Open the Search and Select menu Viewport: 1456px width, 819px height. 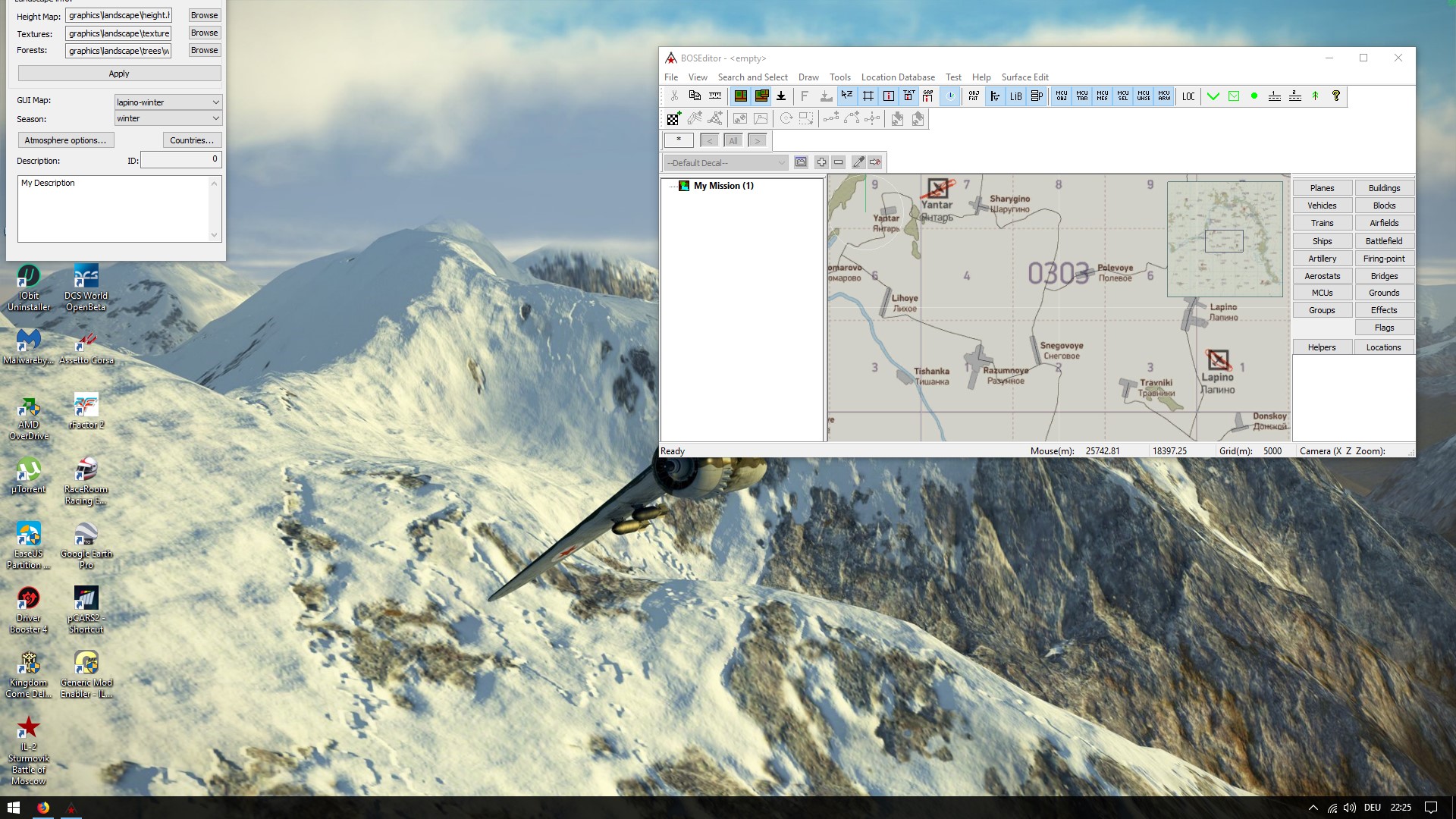pos(752,77)
